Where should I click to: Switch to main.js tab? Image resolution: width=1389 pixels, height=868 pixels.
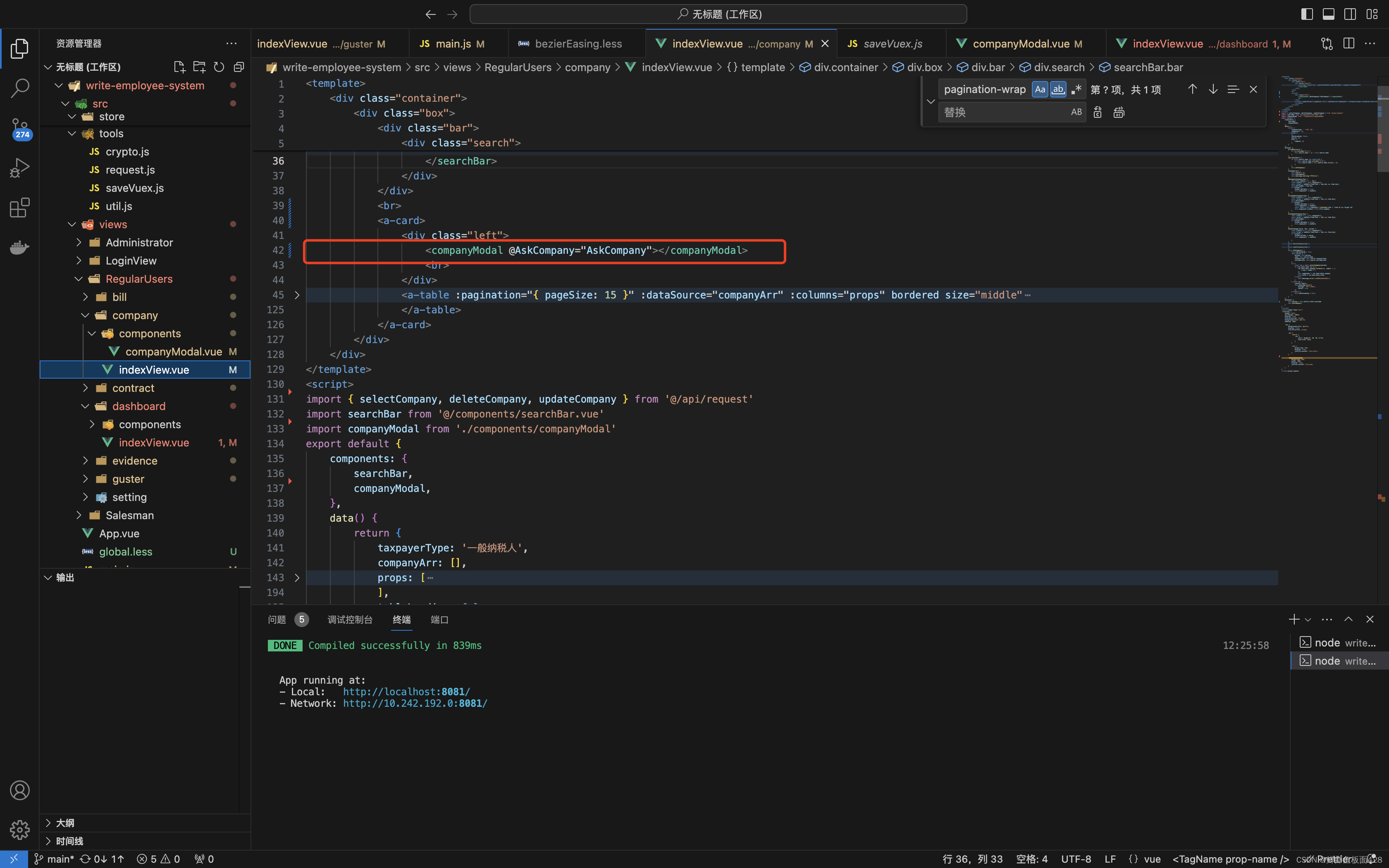(452, 44)
